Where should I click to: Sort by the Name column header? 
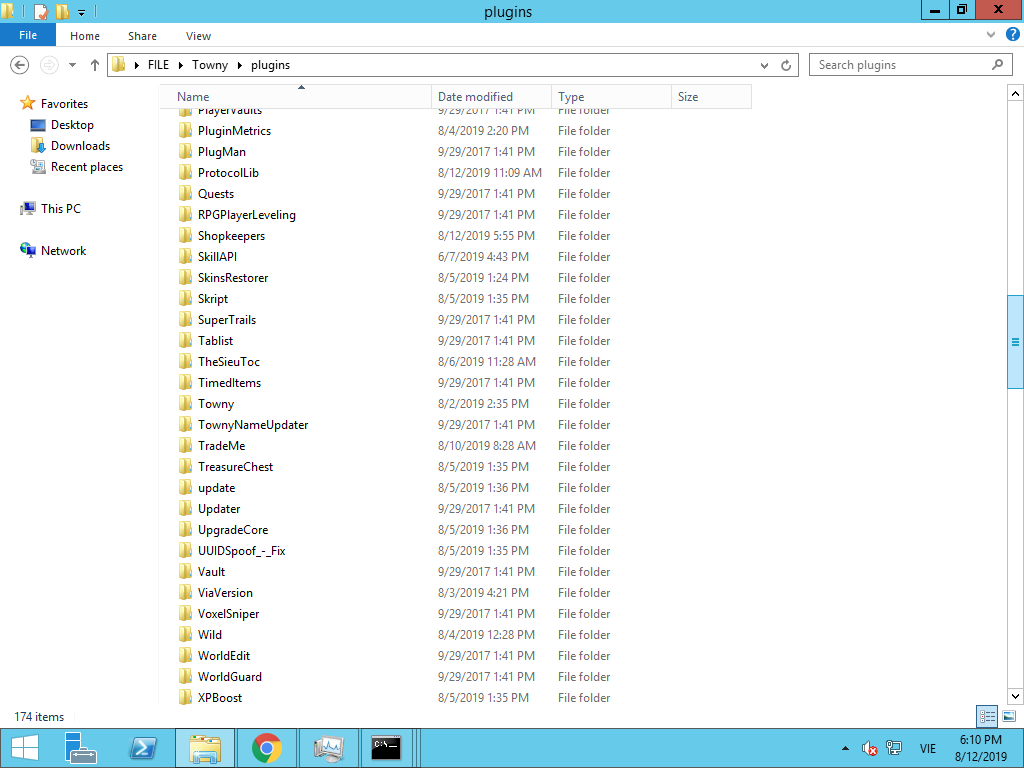(295, 97)
